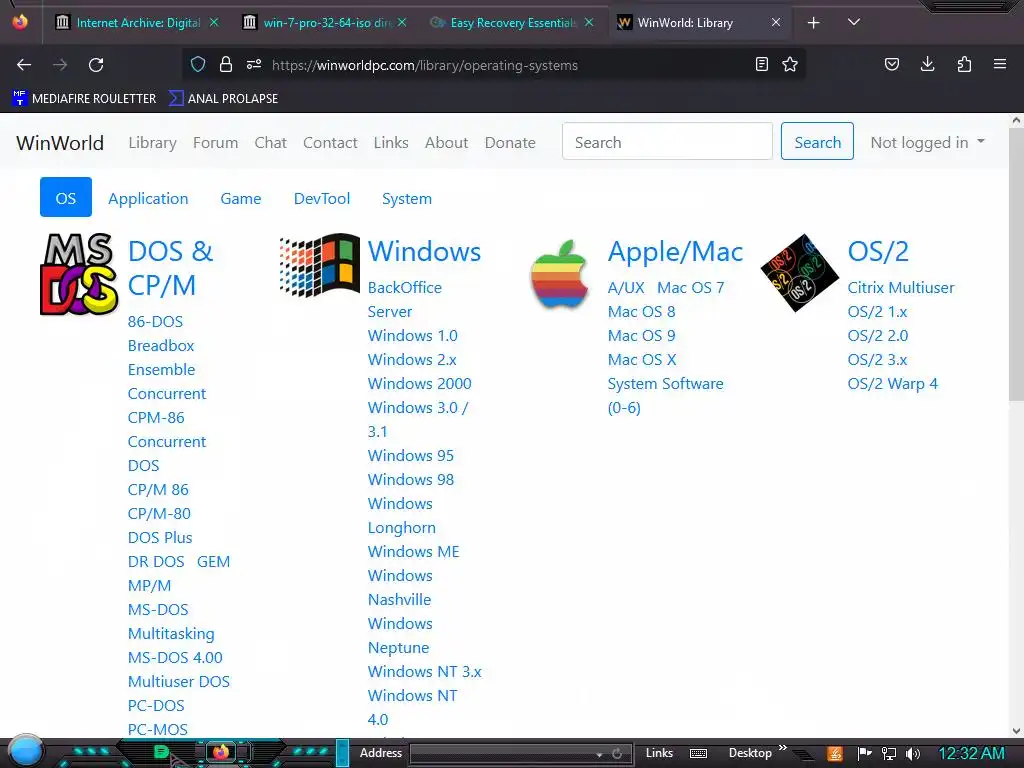Click the padlock site security icon
Viewport: 1024px width, 768px height.
click(226, 64)
